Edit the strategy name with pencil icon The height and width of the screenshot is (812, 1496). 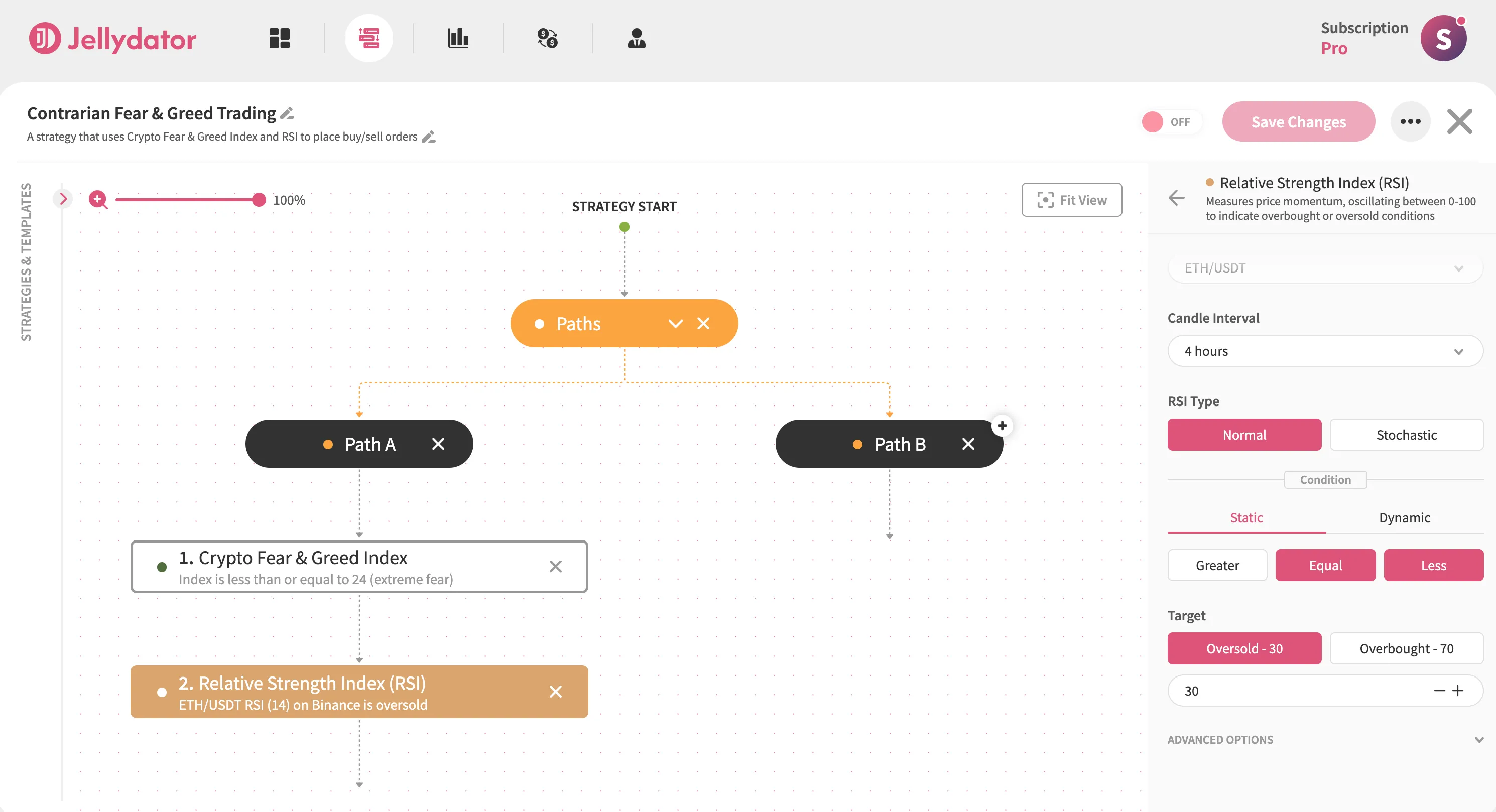(287, 113)
